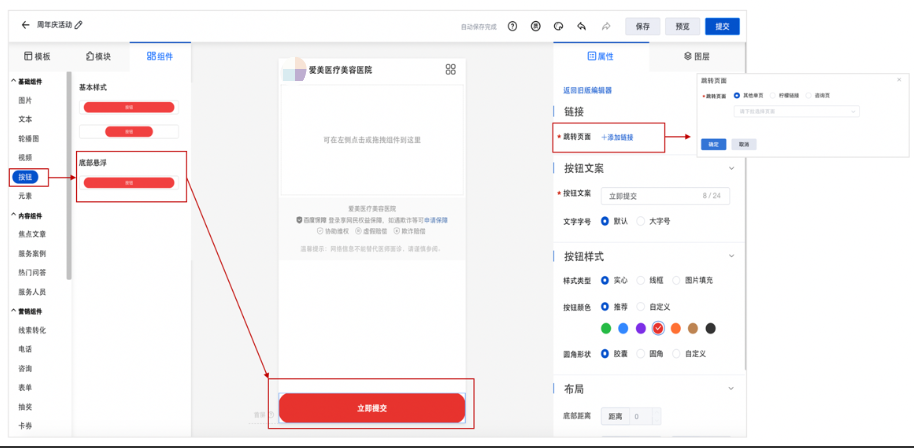Close the 跳转页面 dialog with the X
This screenshot has width=914, height=448.
pyautogui.click(x=899, y=80)
